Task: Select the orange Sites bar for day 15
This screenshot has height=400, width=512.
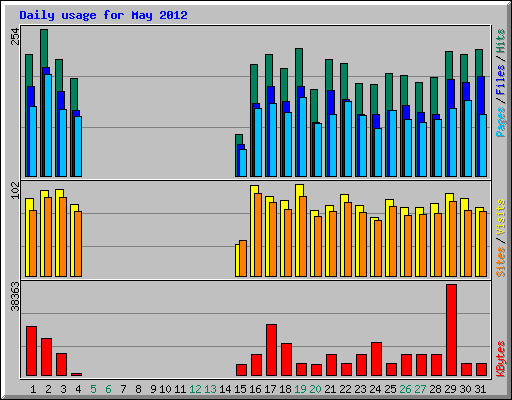Action: pos(243,258)
